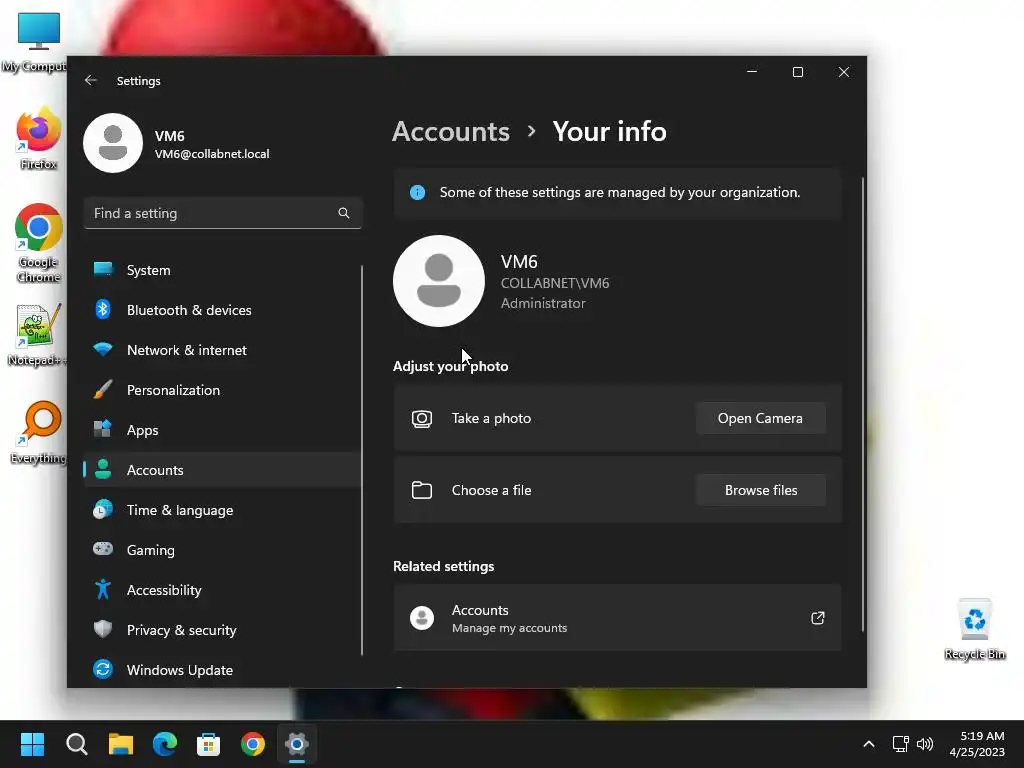Open Apps settings
Screen dimensions: 1024x768
tap(222, 430)
